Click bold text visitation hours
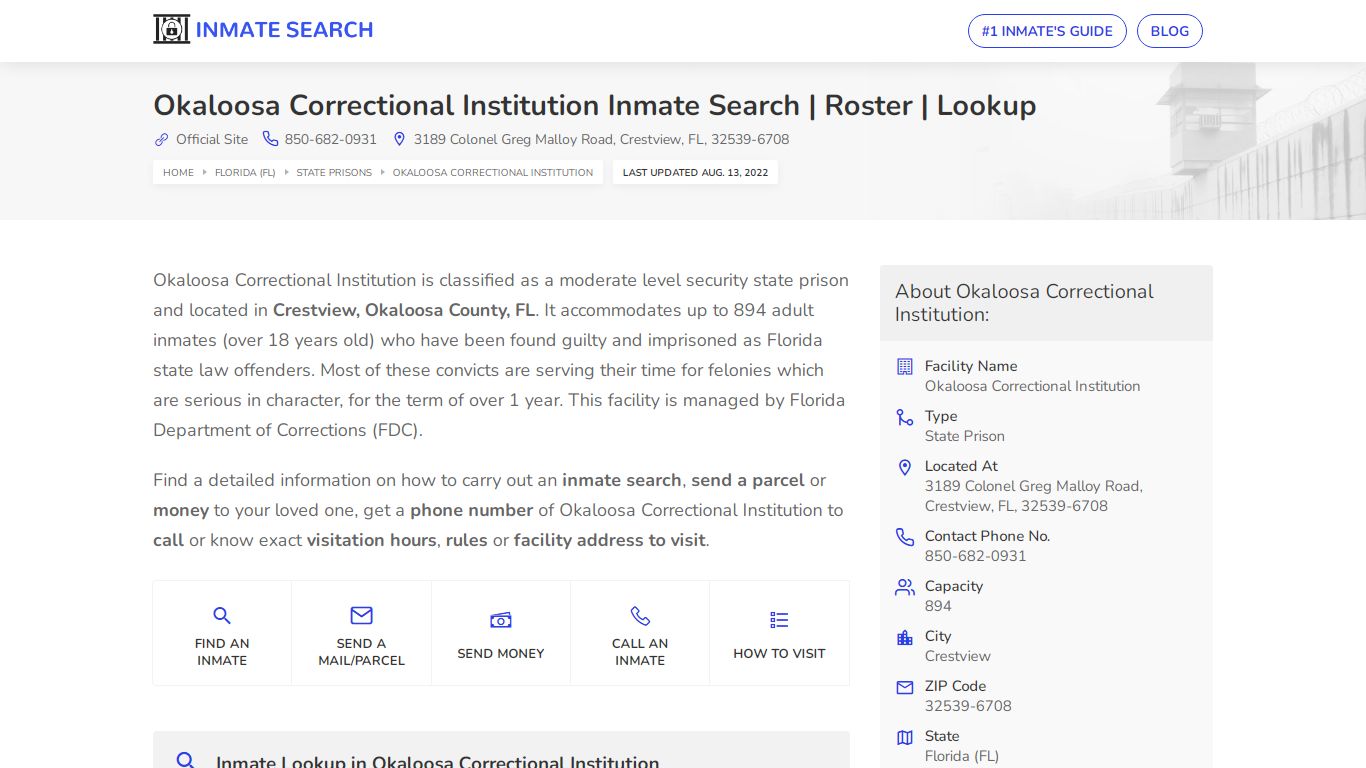 [372, 540]
